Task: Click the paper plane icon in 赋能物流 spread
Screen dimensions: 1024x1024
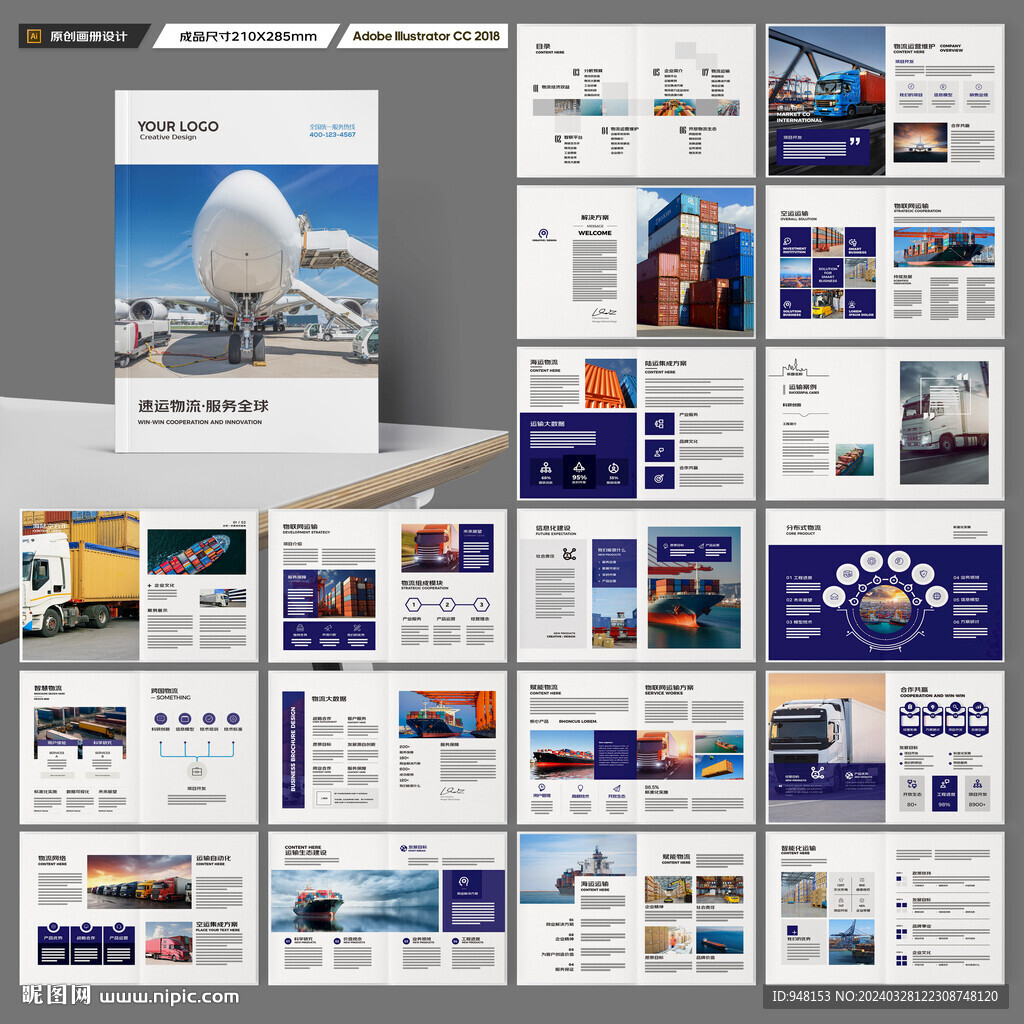Action: click(616, 789)
